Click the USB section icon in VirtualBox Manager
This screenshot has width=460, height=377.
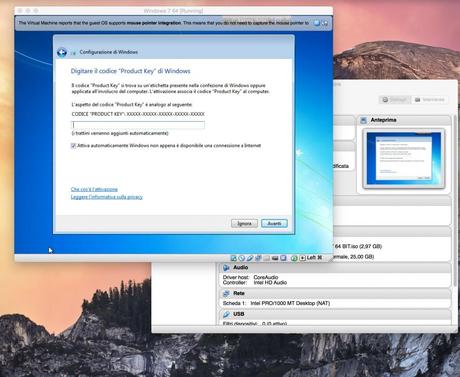(x=226, y=314)
